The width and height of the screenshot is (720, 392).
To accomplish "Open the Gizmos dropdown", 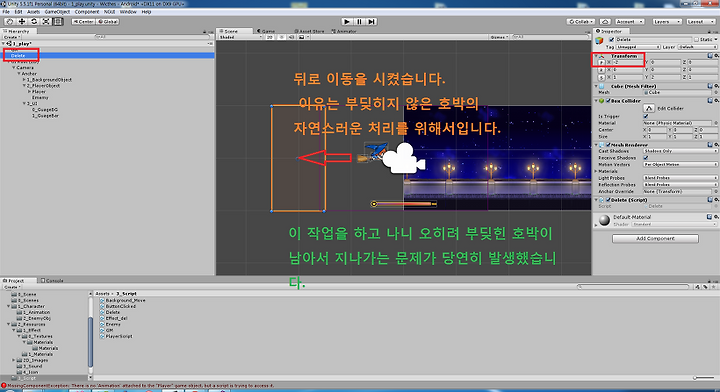I will click(499, 37).
